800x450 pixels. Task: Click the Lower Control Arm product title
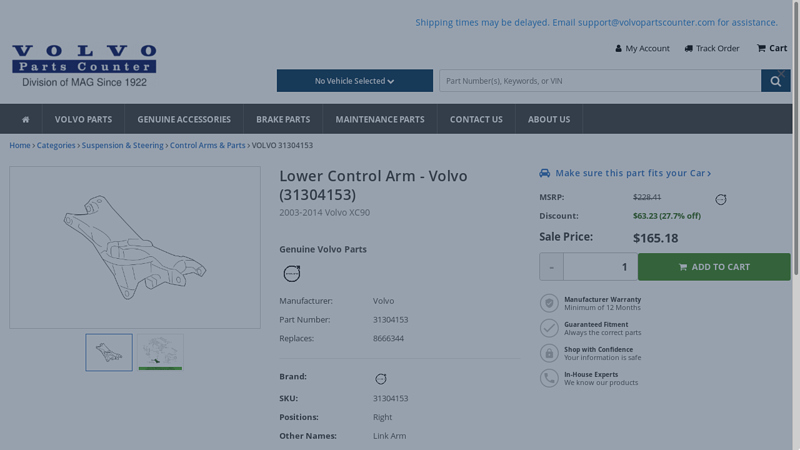pos(373,185)
